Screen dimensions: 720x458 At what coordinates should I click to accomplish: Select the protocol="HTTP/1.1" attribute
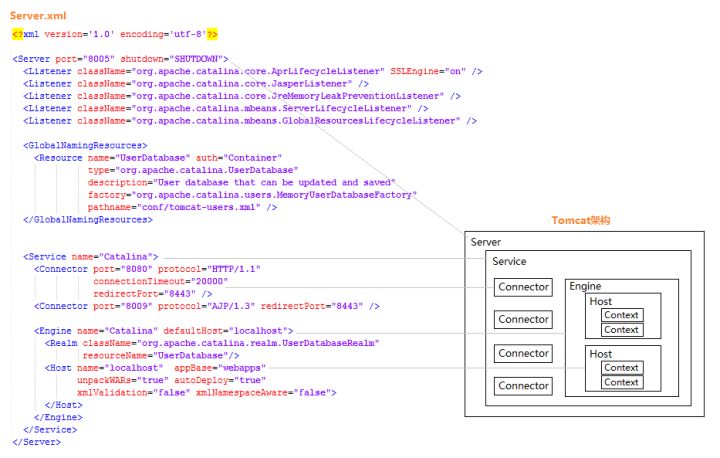click(x=209, y=269)
